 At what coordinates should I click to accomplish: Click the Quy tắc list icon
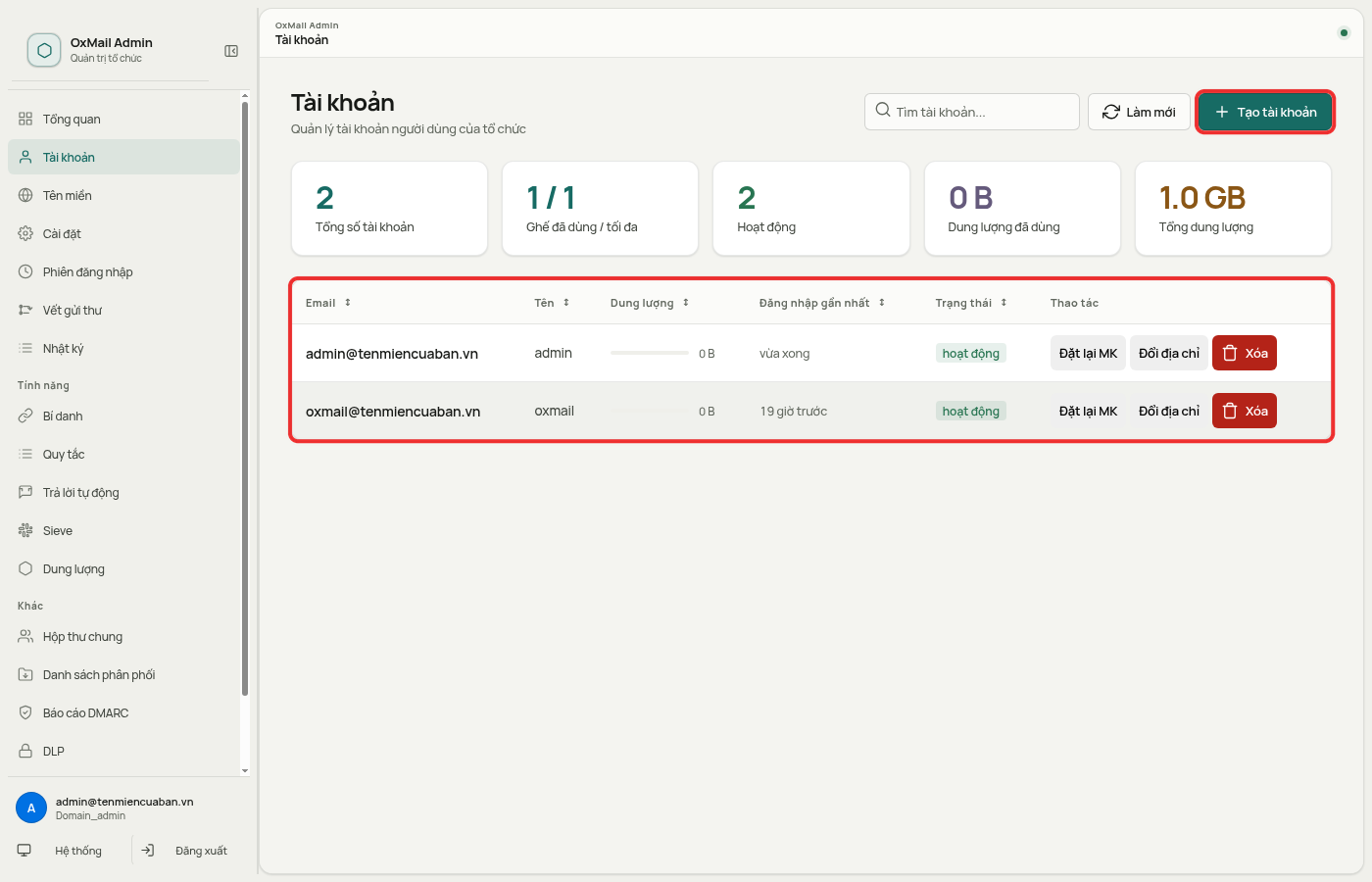(25, 454)
